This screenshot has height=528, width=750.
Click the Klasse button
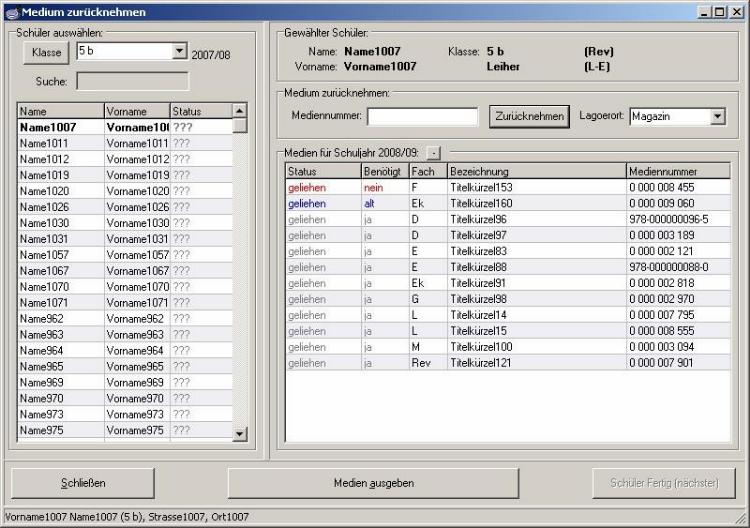[46, 52]
